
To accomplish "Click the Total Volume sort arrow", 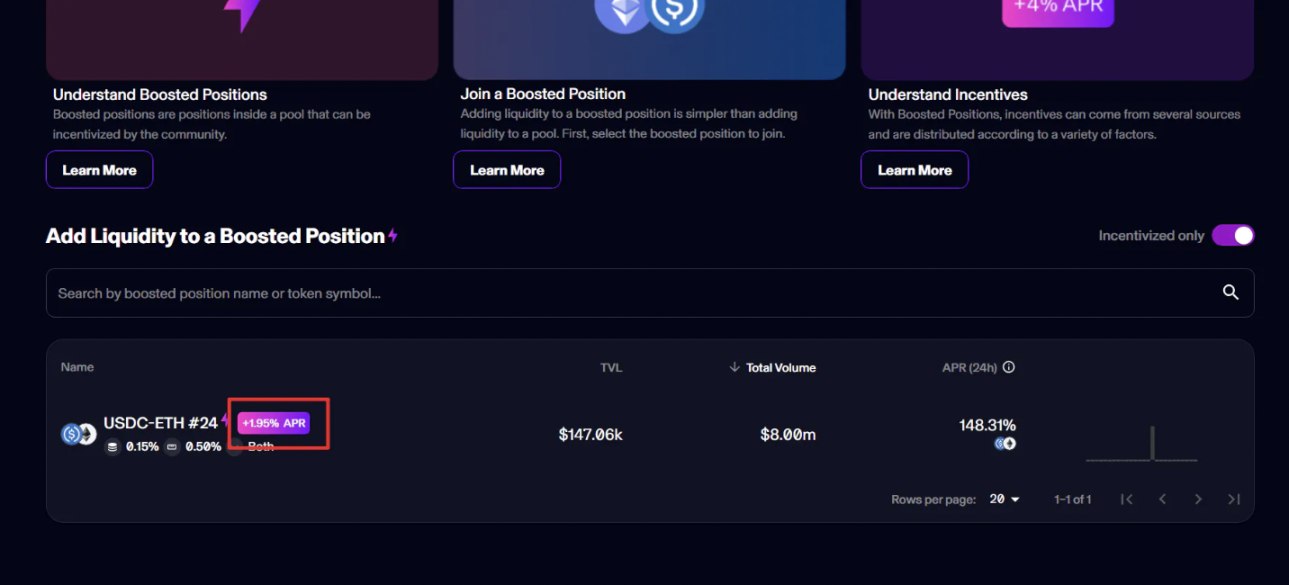I will (735, 368).
